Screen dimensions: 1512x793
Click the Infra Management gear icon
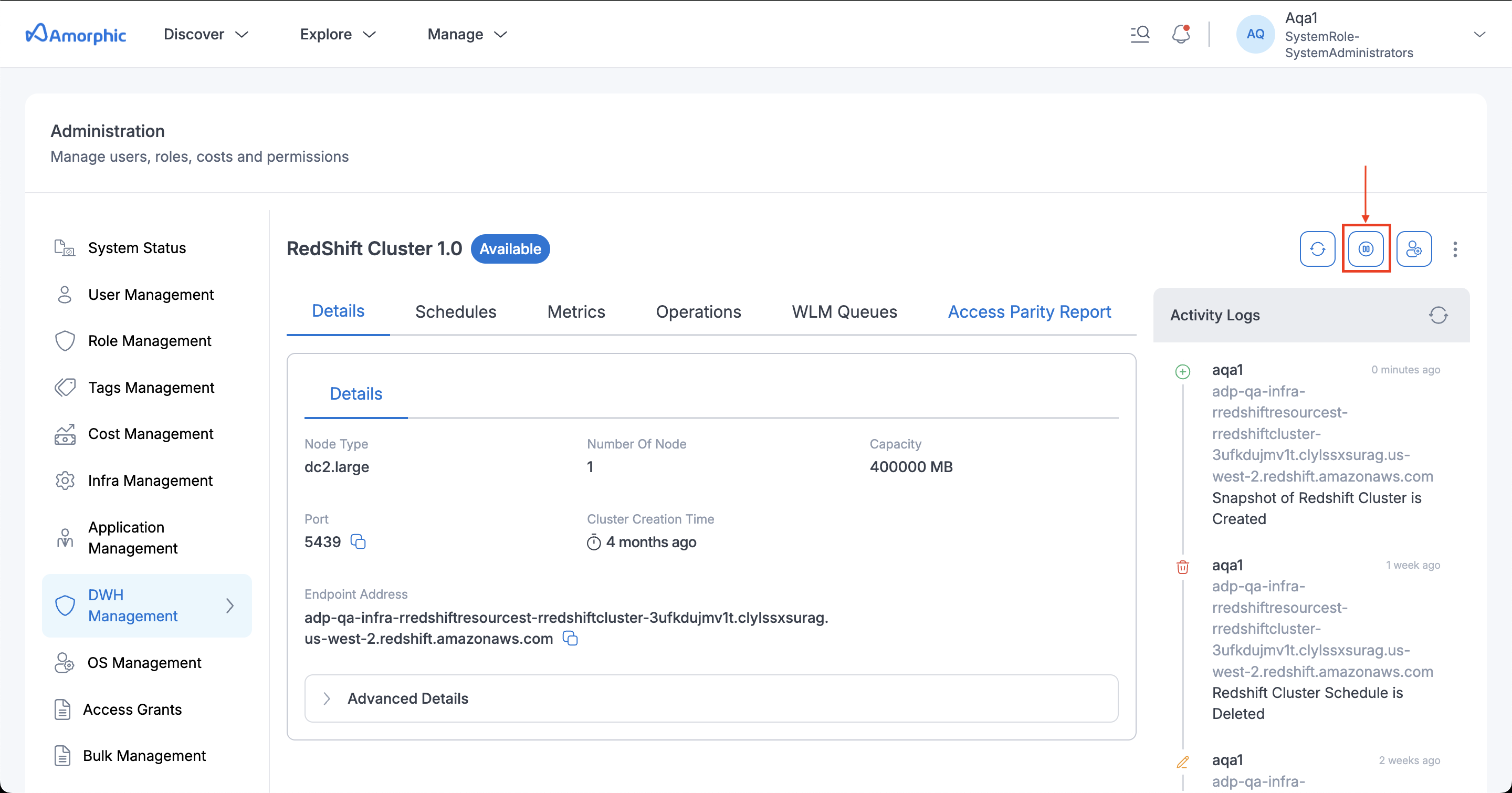65,480
